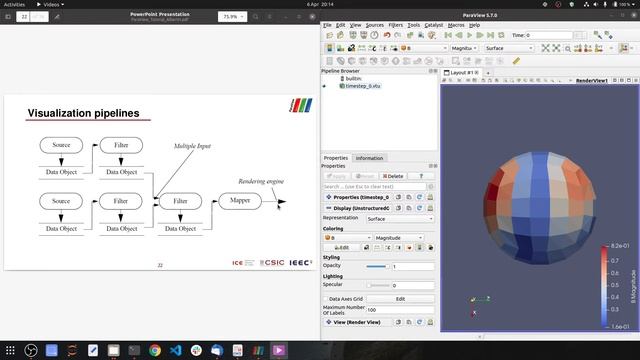Click the Edit color map button

pyautogui.click(x=342, y=248)
